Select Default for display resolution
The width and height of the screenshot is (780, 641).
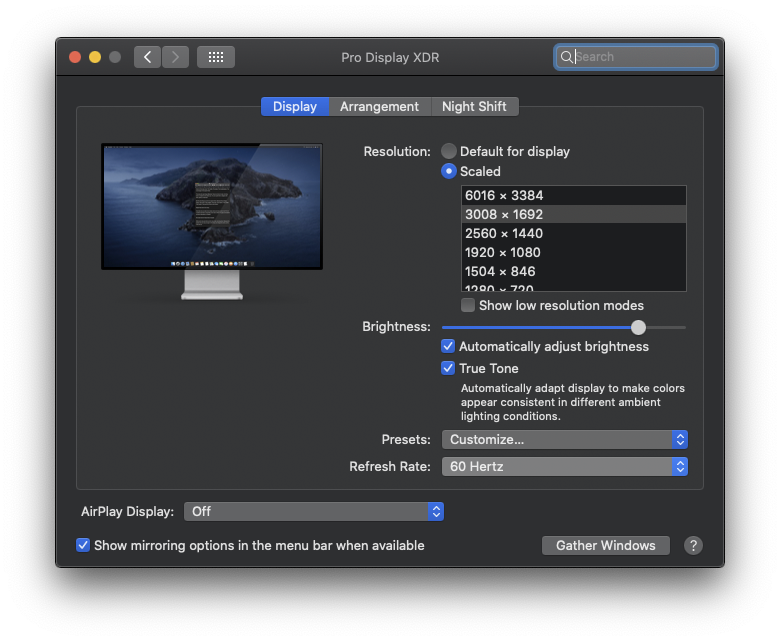(449, 151)
